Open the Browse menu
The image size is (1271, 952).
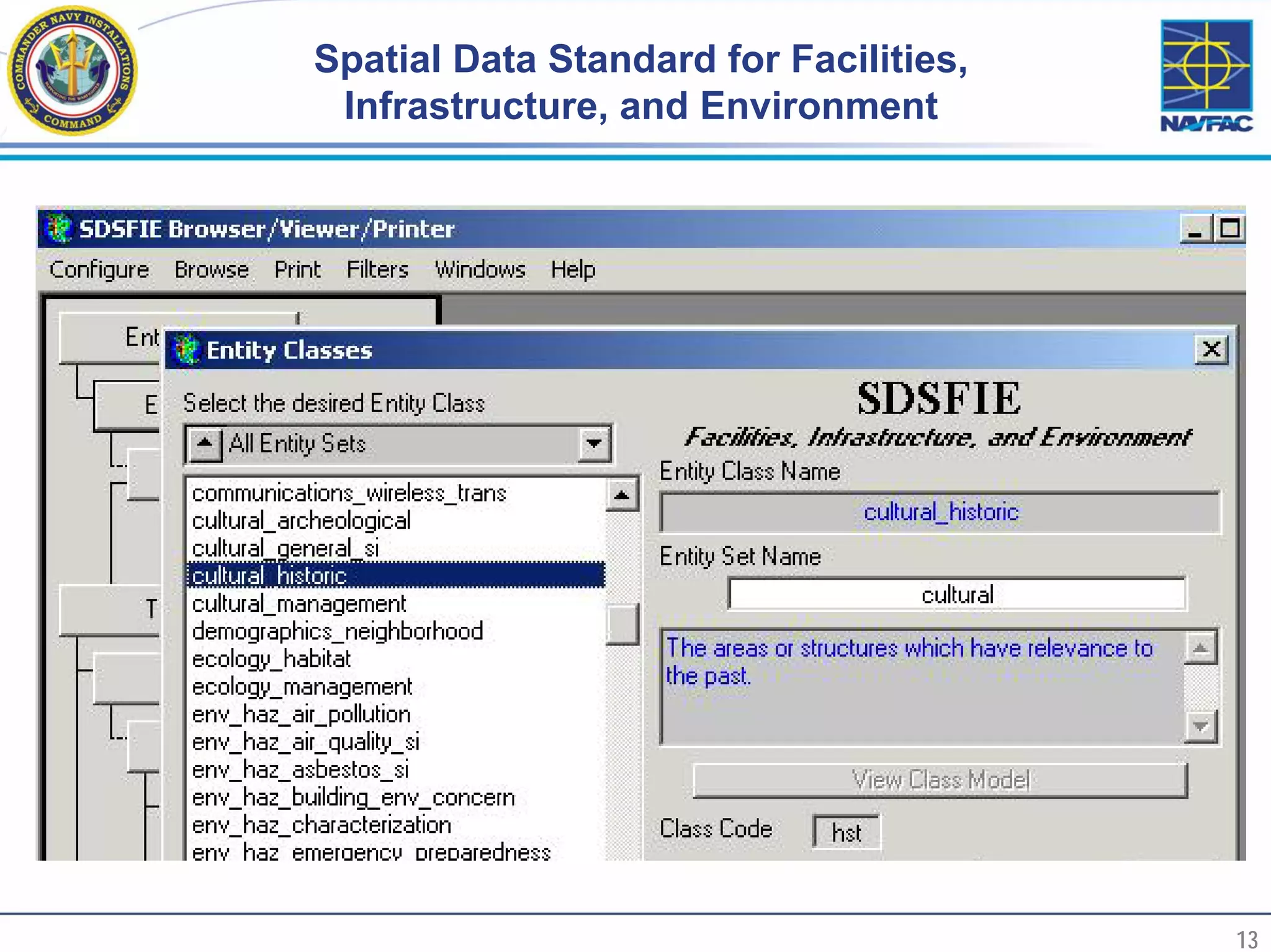pos(212,270)
